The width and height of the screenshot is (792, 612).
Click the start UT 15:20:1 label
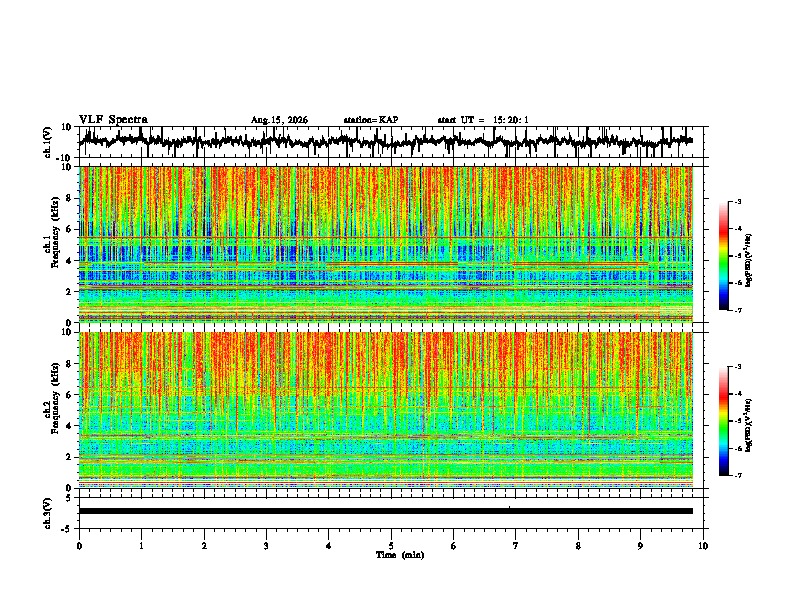coord(483,120)
